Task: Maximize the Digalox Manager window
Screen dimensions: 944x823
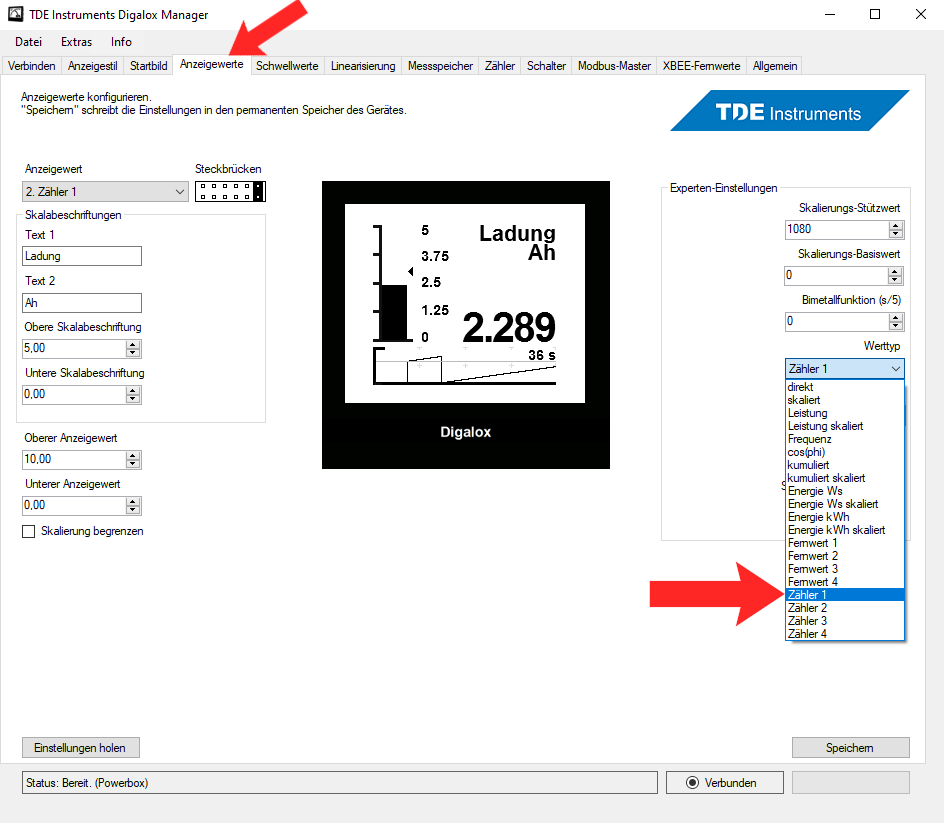Action: [x=875, y=14]
